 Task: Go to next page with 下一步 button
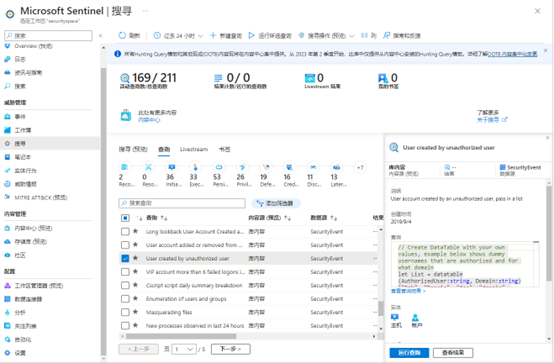(231, 349)
